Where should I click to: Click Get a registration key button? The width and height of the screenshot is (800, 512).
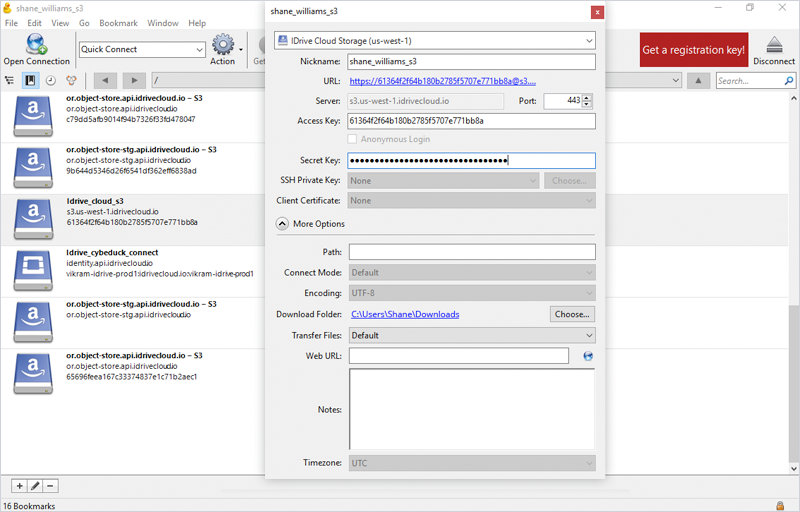click(x=694, y=50)
